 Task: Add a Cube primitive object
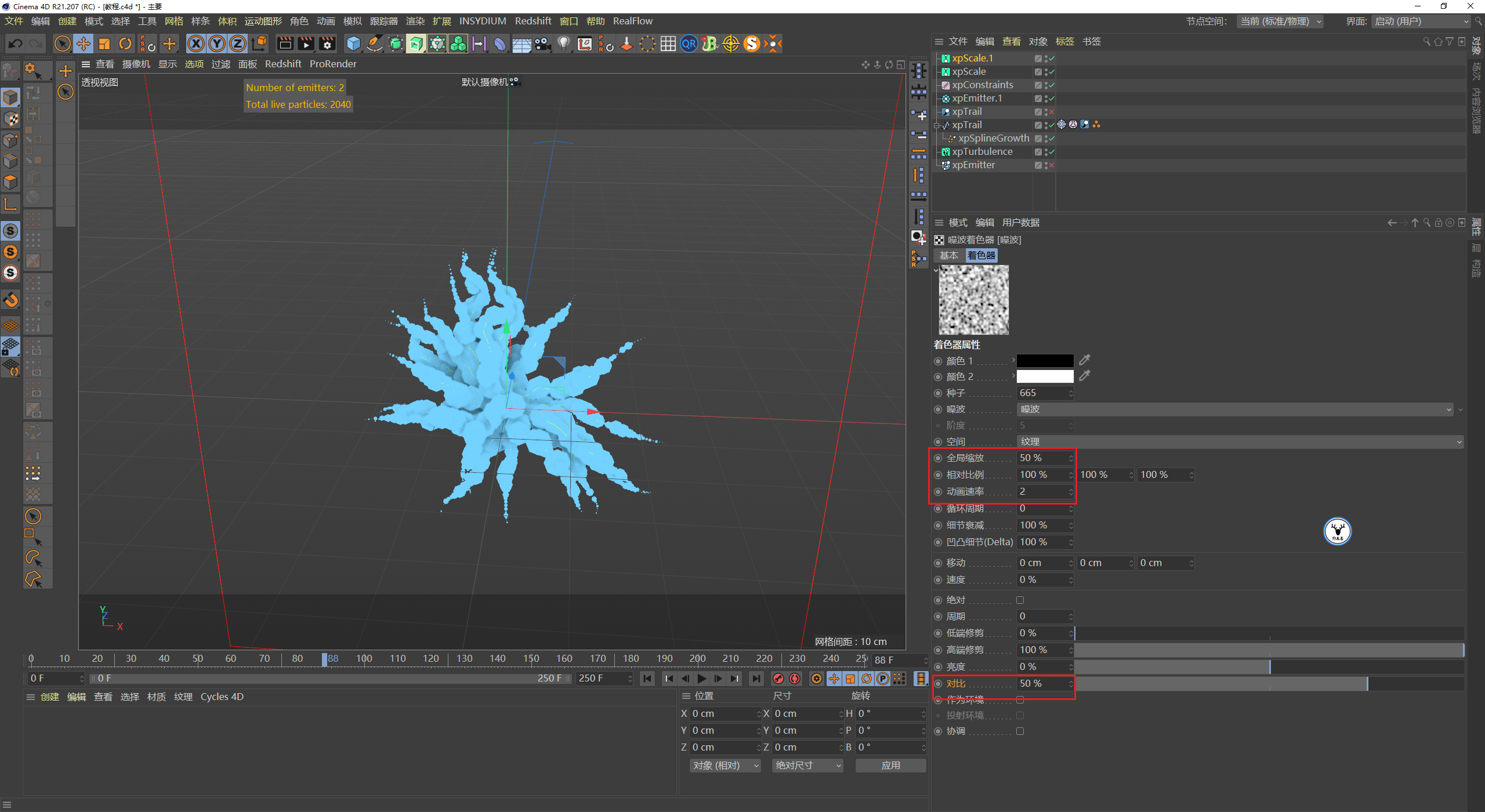pos(353,43)
